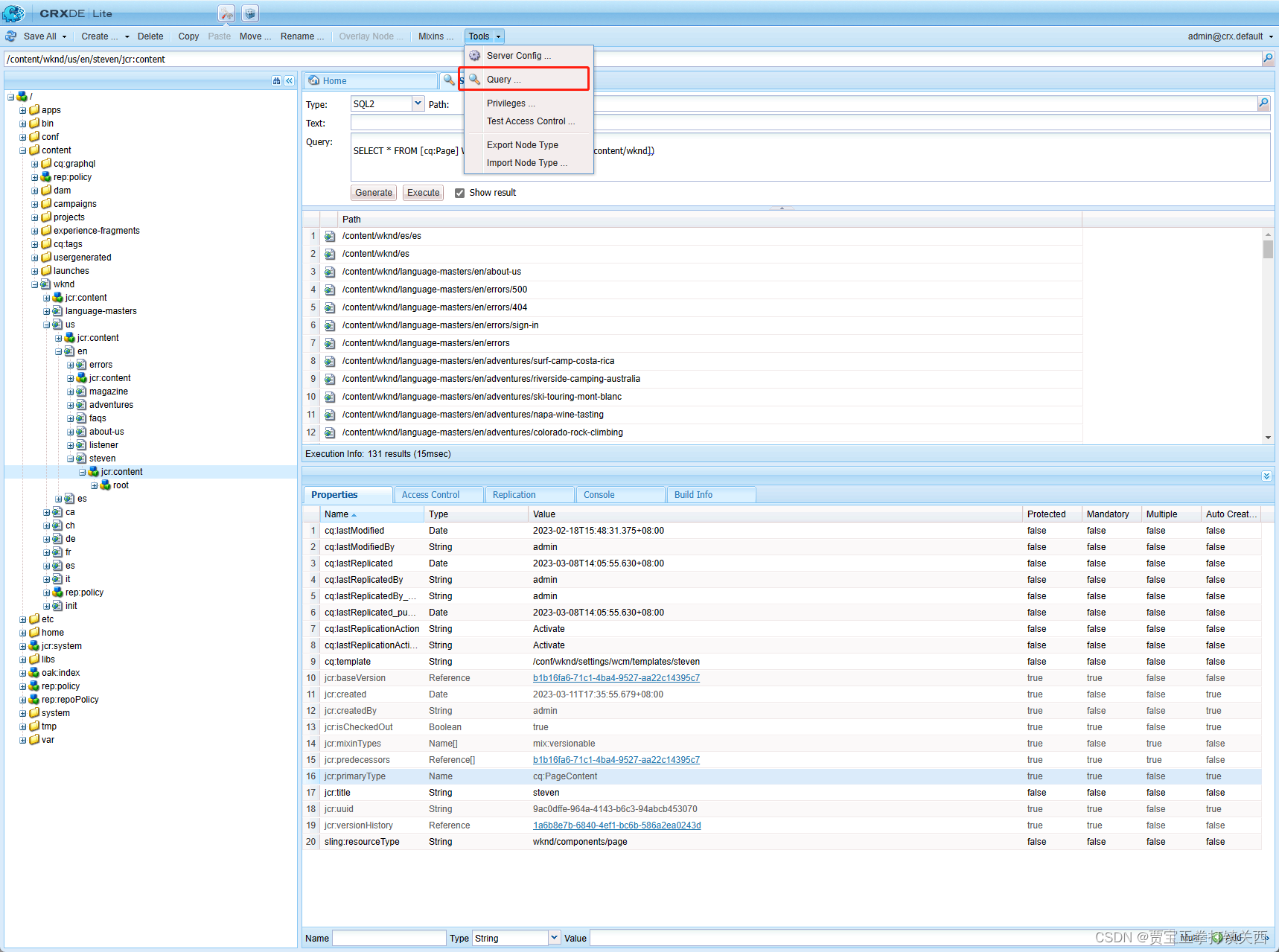
Task: Uncheck the Show result checkbox
Action: [x=459, y=192]
